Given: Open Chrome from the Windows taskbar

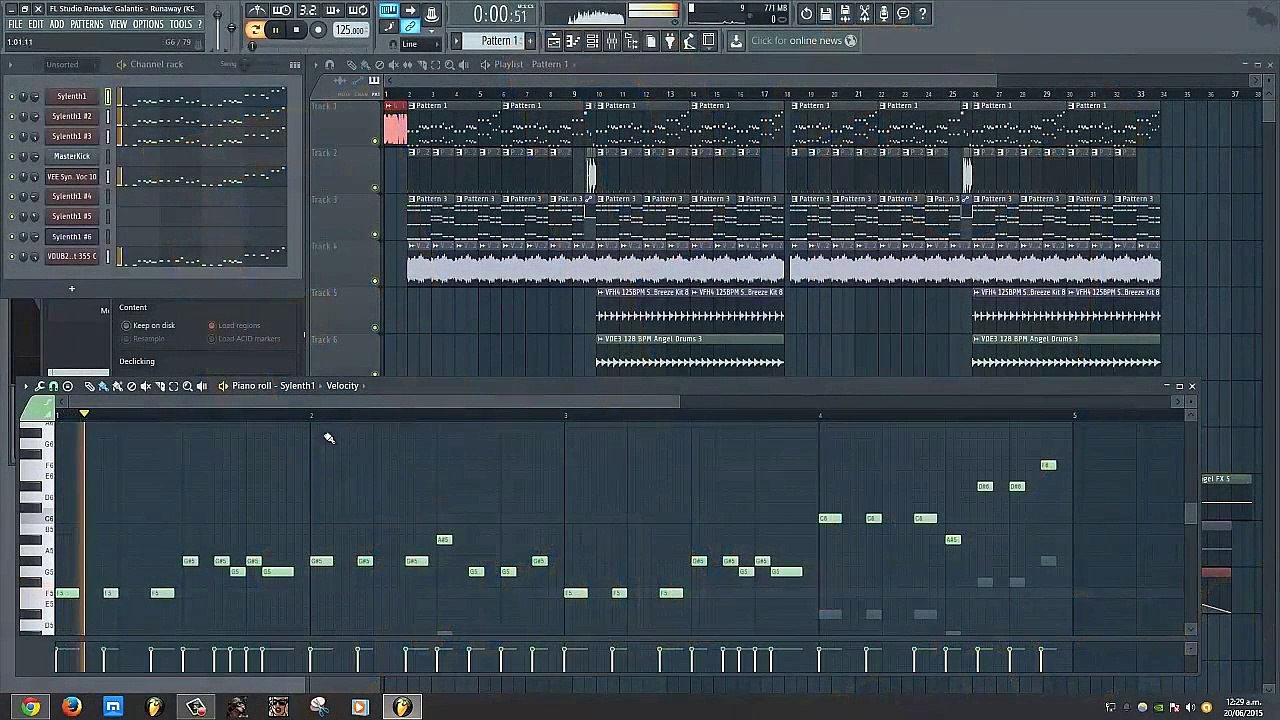Looking at the screenshot, I should tap(30, 707).
